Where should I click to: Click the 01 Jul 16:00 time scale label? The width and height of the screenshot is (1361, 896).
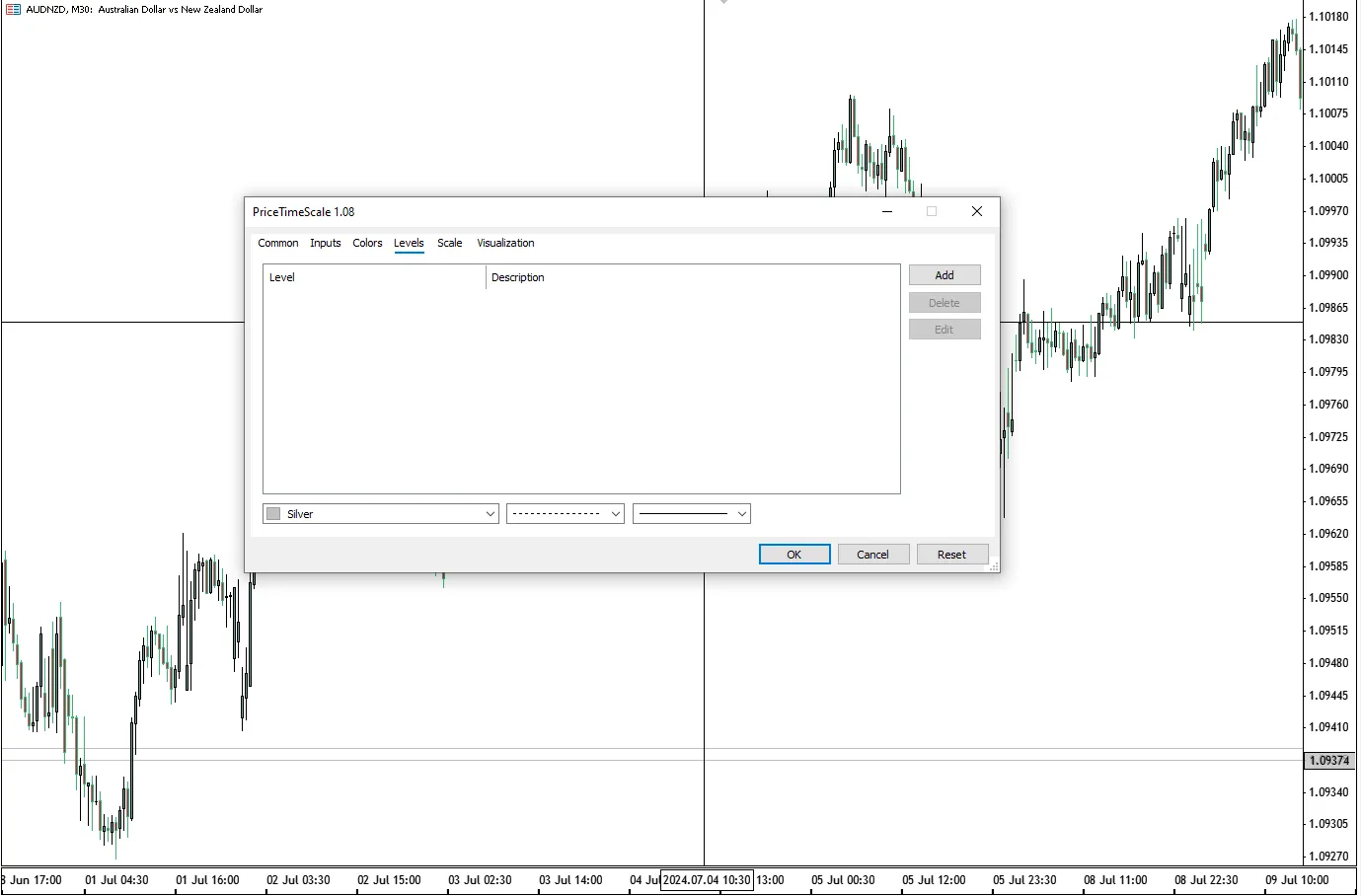tap(207, 880)
